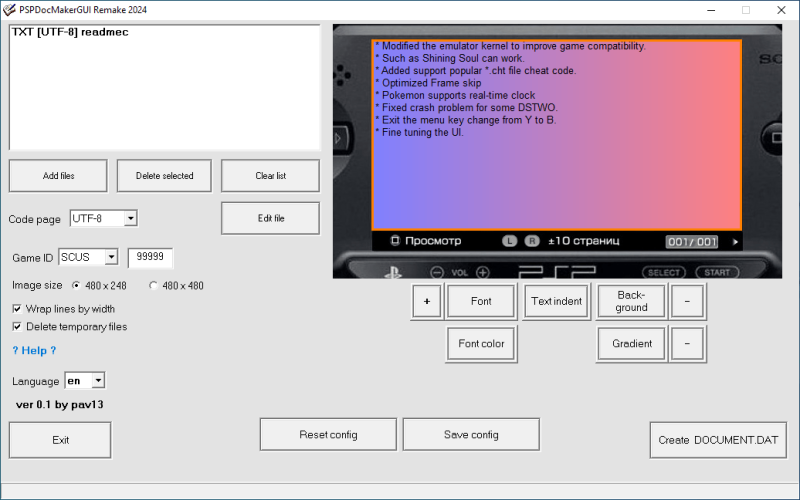
Task: Click the R shoulder icon in preview bar
Action: pyautogui.click(x=532, y=241)
